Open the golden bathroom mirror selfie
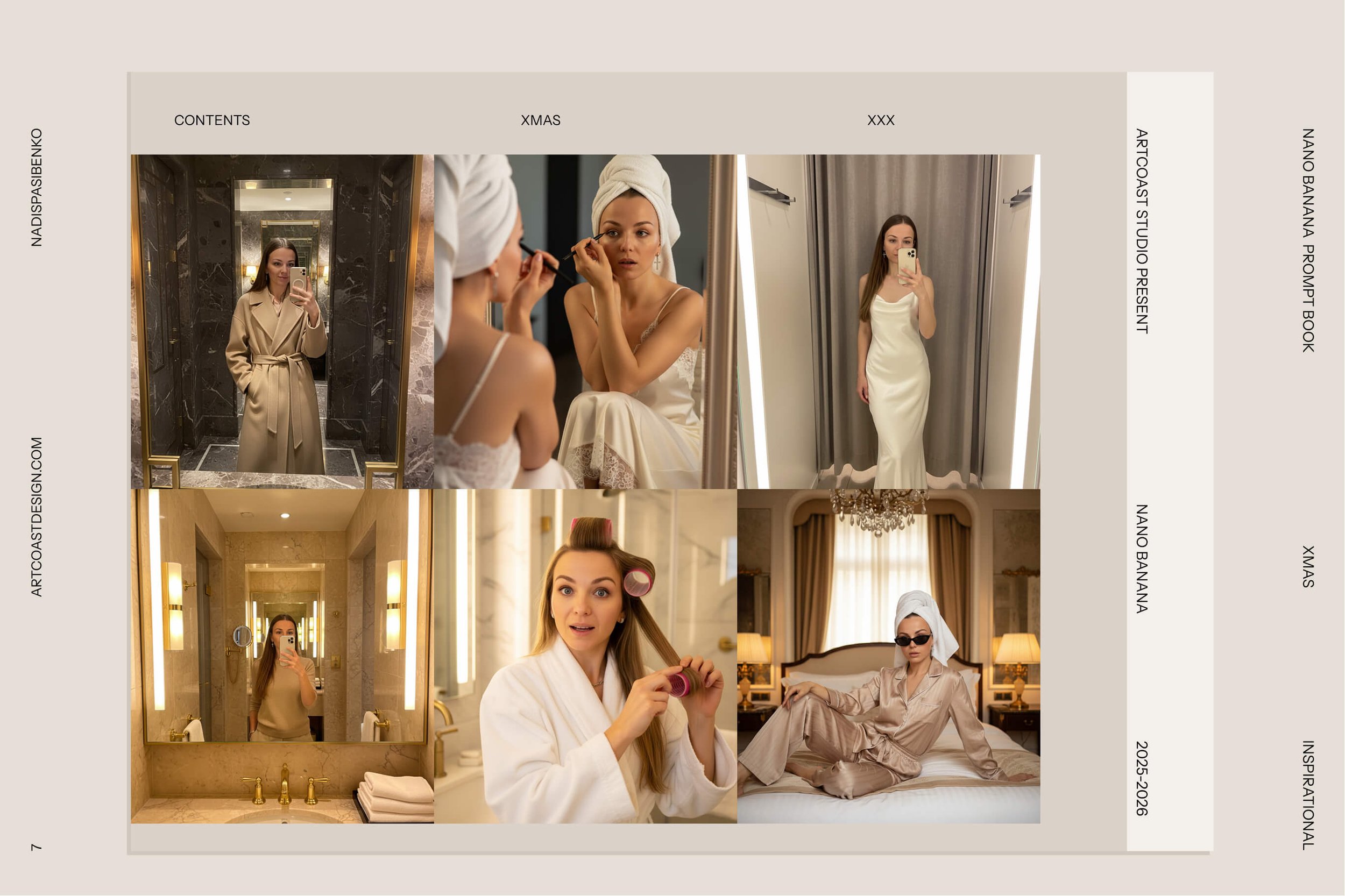The image size is (1345, 896). (282, 656)
